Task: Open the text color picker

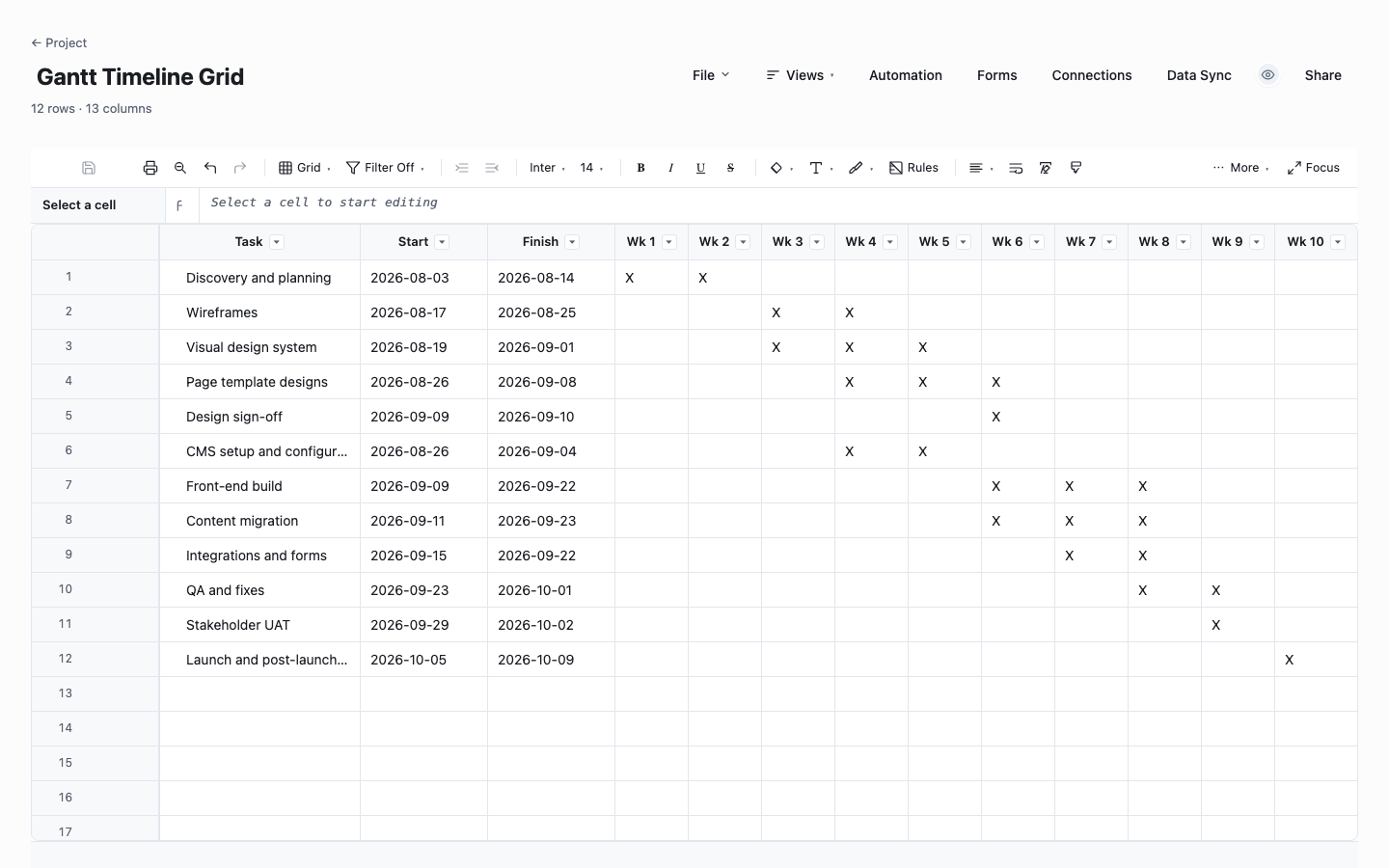Action: (x=821, y=168)
